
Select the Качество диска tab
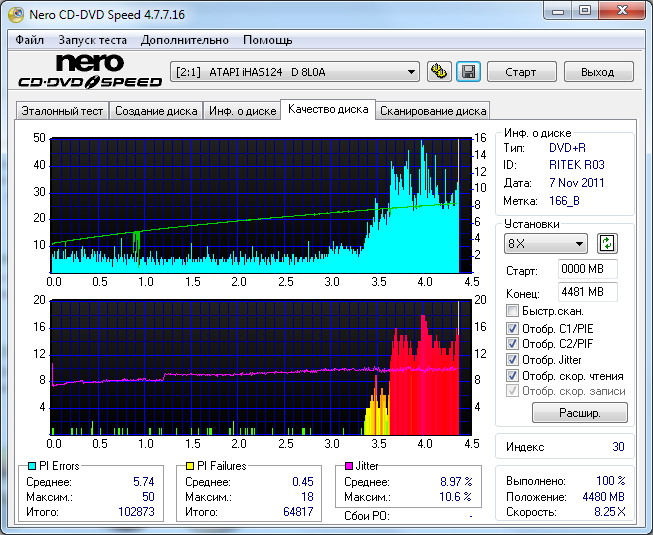(x=328, y=109)
